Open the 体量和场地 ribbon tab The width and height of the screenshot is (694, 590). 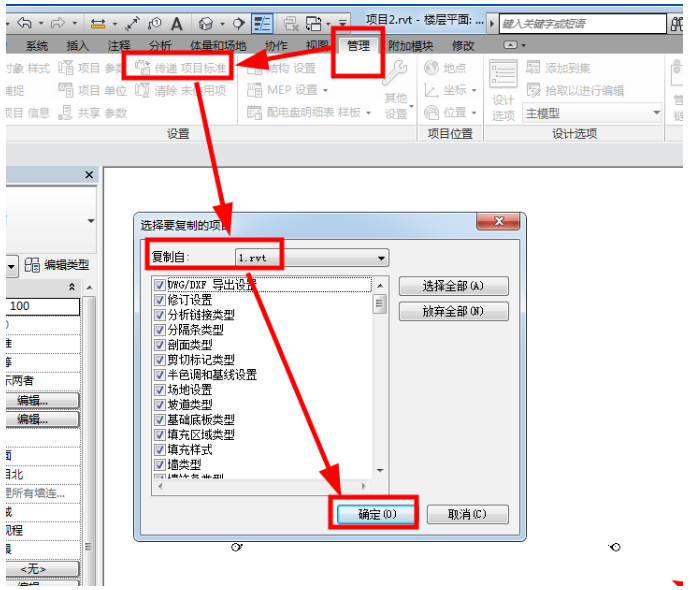click(x=218, y=46)
